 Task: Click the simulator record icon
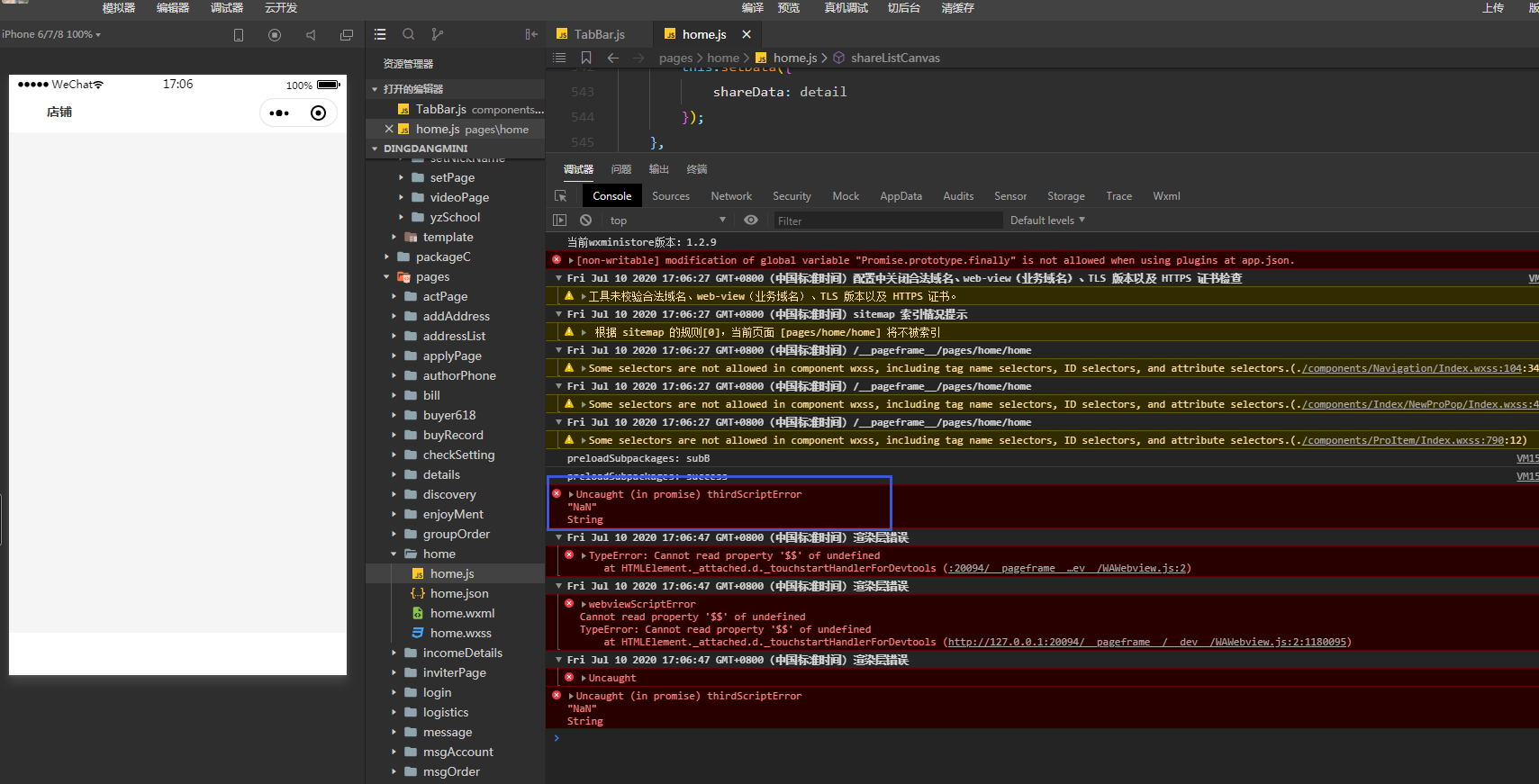[x=275, y=35]
